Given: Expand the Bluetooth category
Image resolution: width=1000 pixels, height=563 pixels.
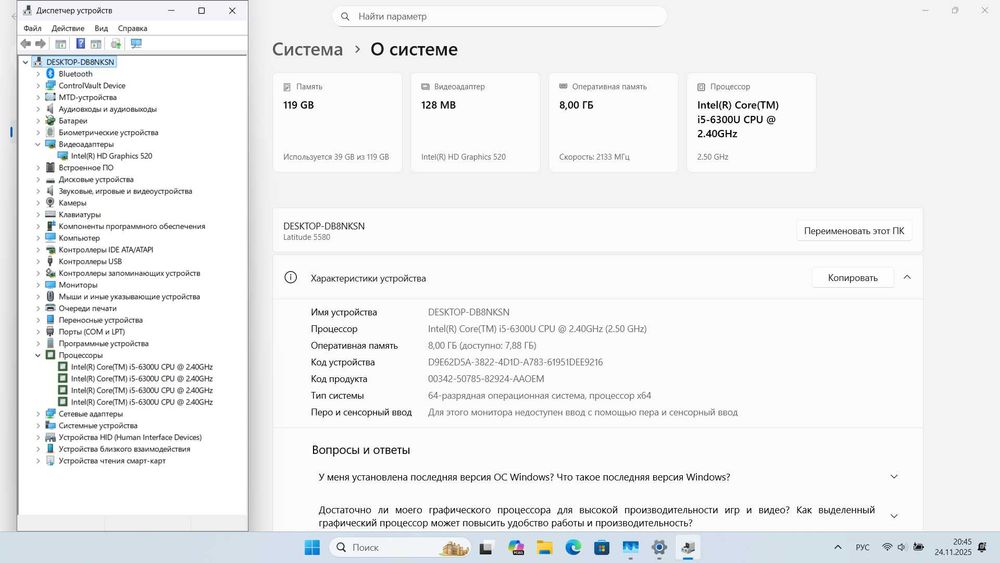Looking at the screenshot, I should point(38,74).
